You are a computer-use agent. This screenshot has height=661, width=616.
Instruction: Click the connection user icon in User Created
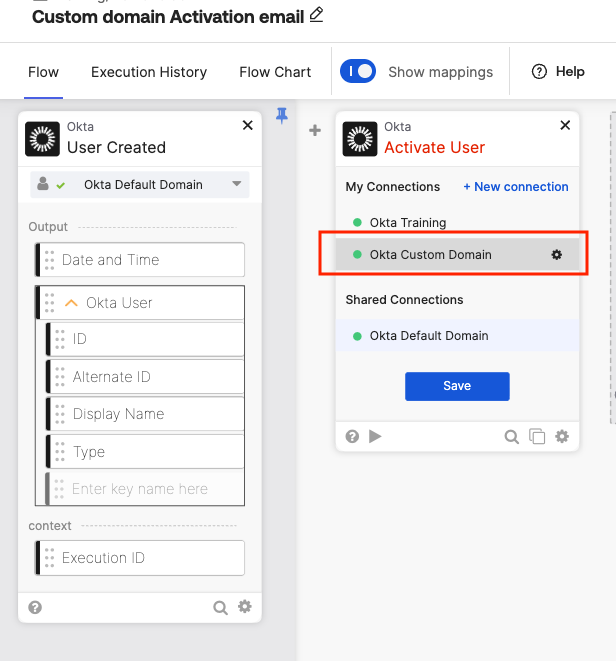pyautogui.click(x=43, y=184)
